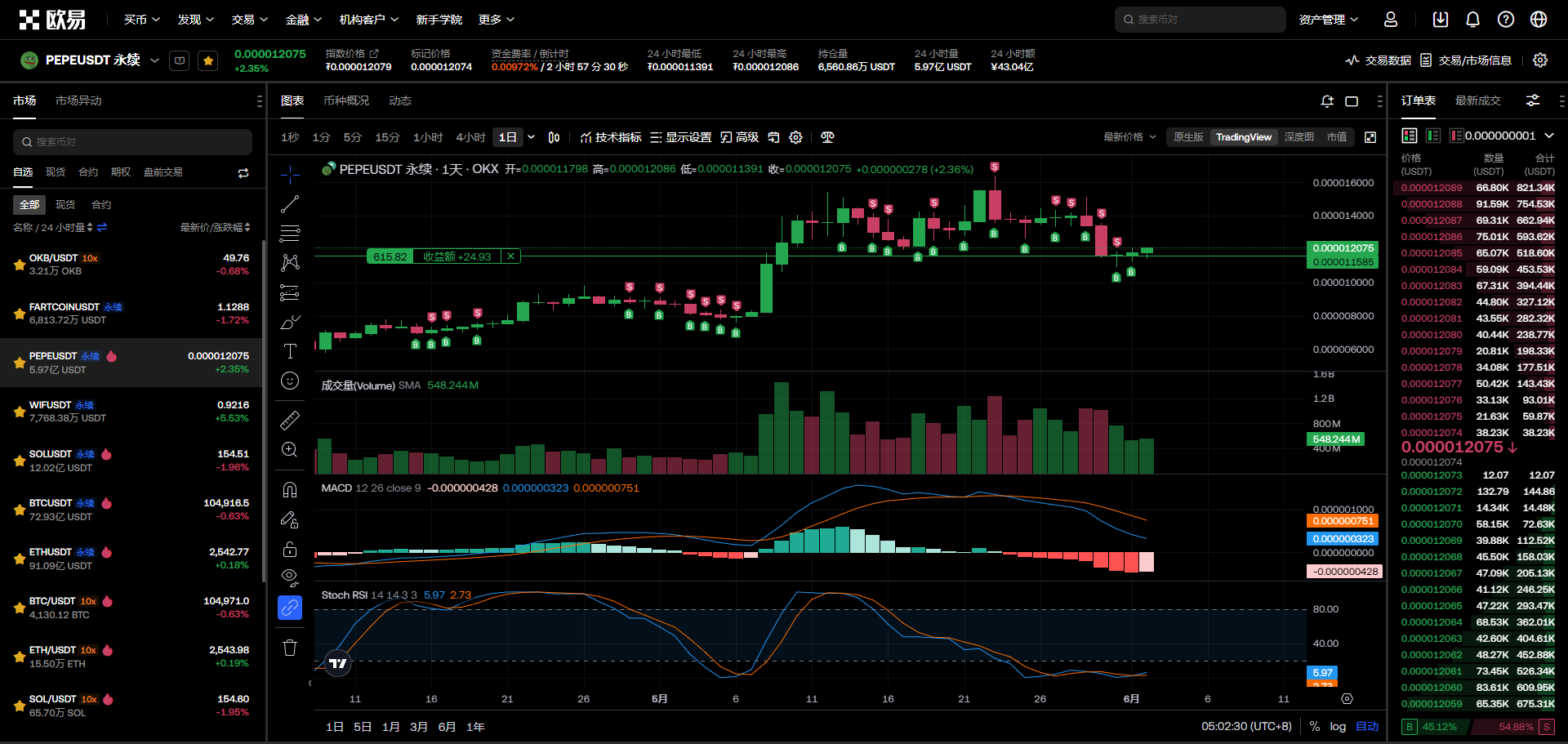1568x744 pixels.
Task: Expand the time interval dropdown arrow
Action: pyautogui.click(x=531, y=137)
